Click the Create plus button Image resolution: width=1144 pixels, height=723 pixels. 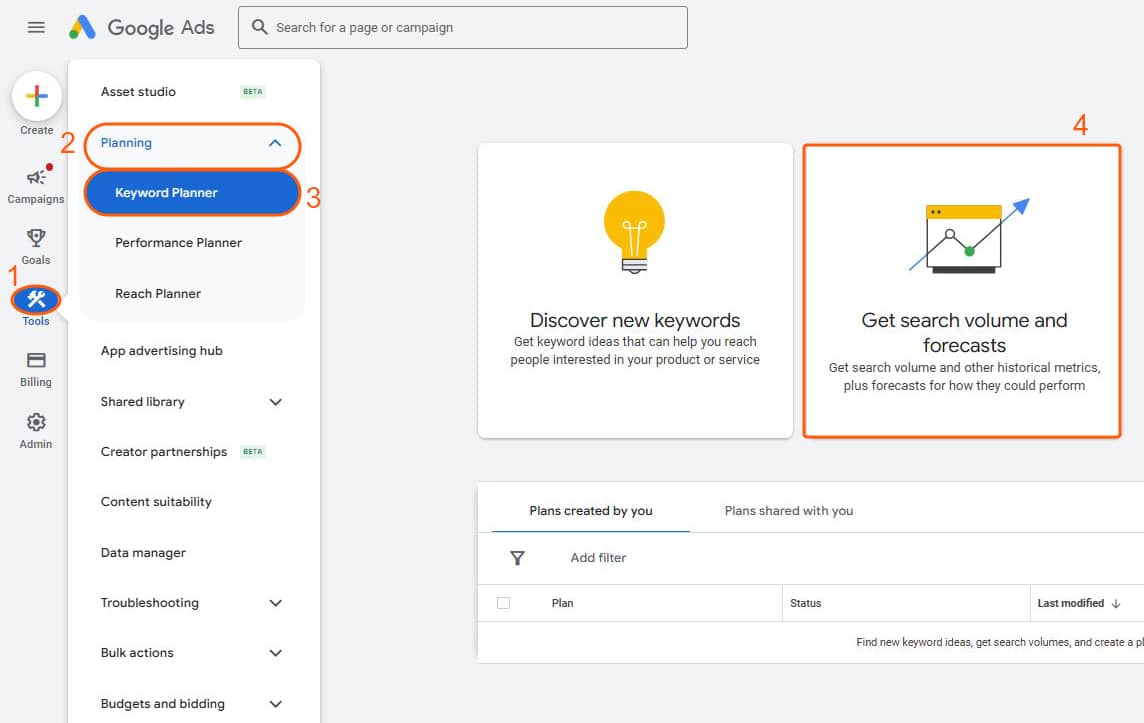pos(37,96)
